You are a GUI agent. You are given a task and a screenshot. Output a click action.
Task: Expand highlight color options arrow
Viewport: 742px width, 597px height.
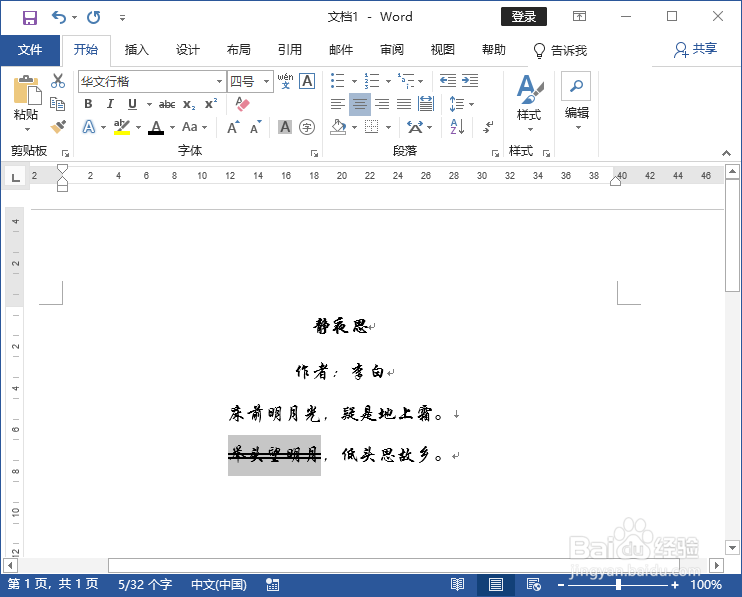point(138,127)
